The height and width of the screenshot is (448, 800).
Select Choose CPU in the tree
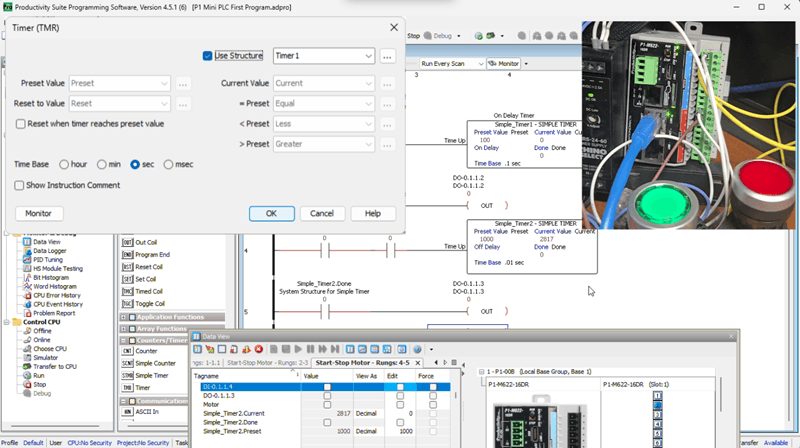point(50,349)
